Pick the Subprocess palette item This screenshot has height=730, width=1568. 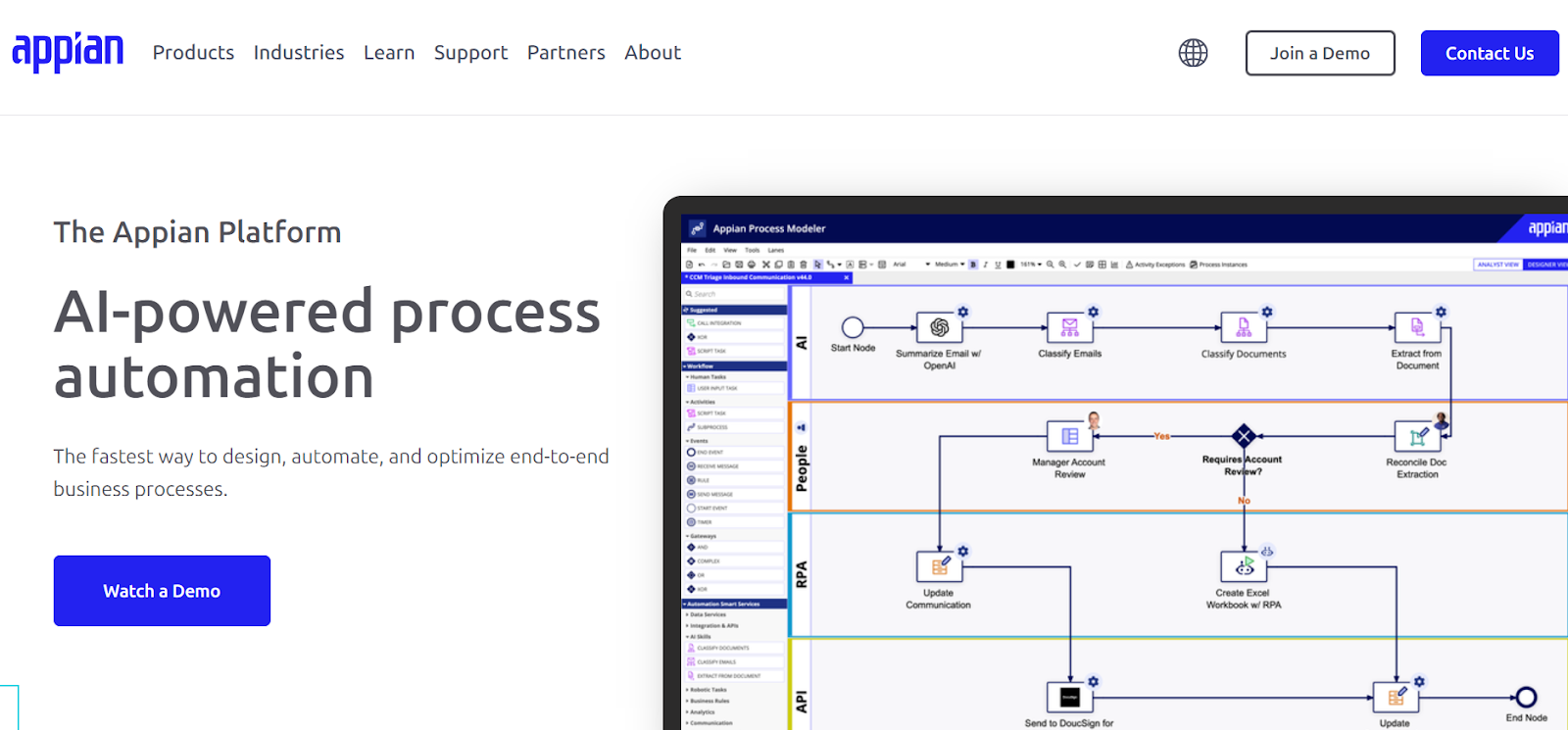(736, 427)
